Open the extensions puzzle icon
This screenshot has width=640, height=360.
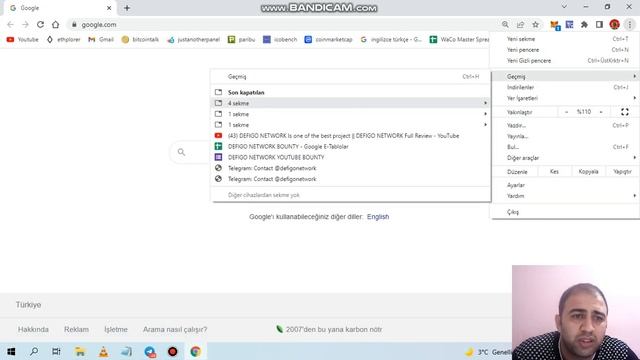(x=584, y=24)
